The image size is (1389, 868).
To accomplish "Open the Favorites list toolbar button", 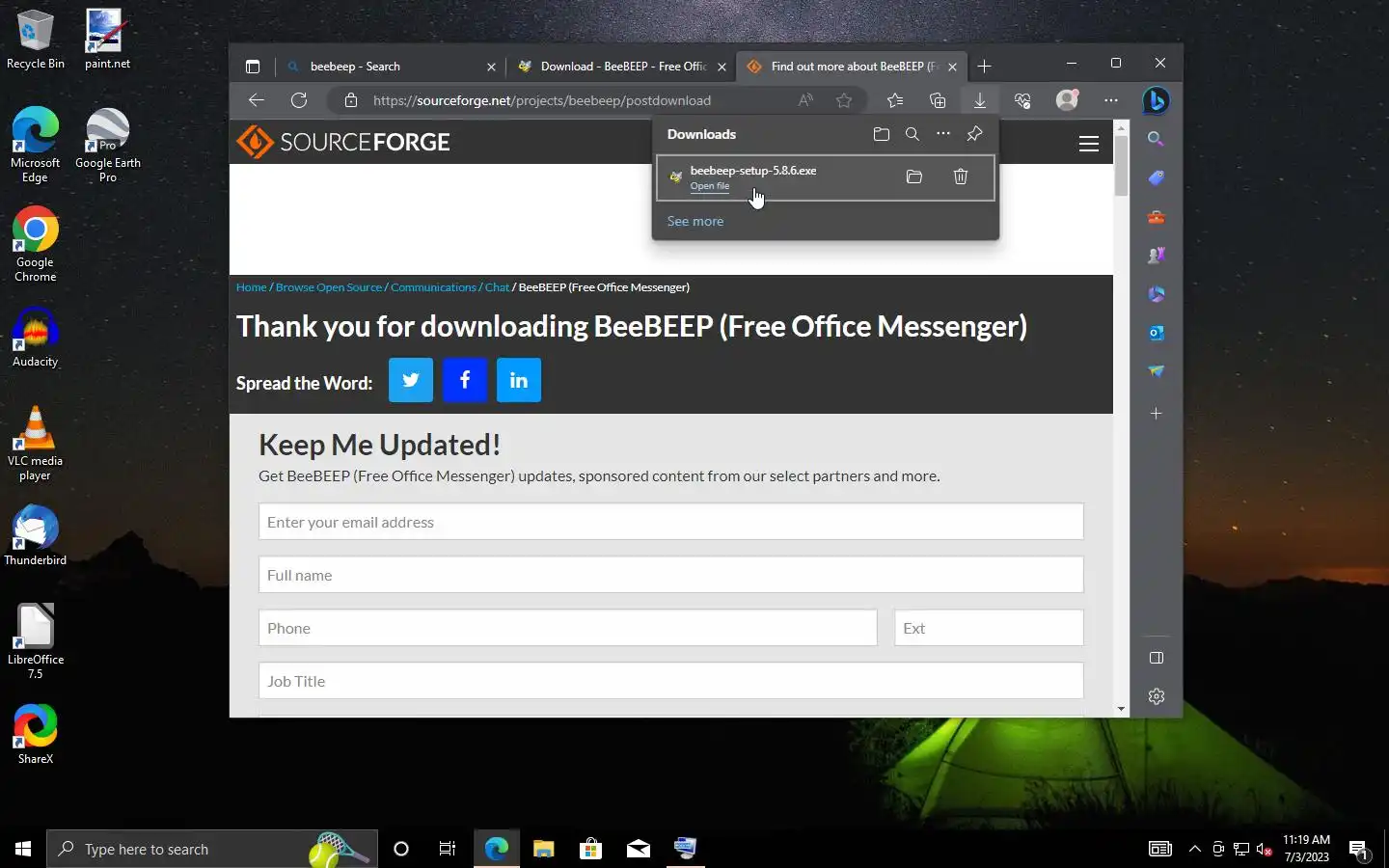I will click(895, 100).
